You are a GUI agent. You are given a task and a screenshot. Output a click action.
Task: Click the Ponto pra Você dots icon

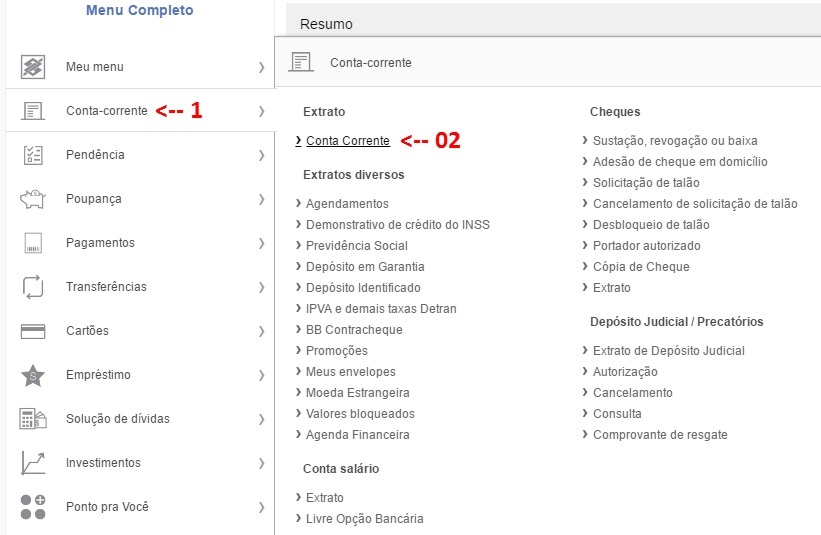coord(33,507)
